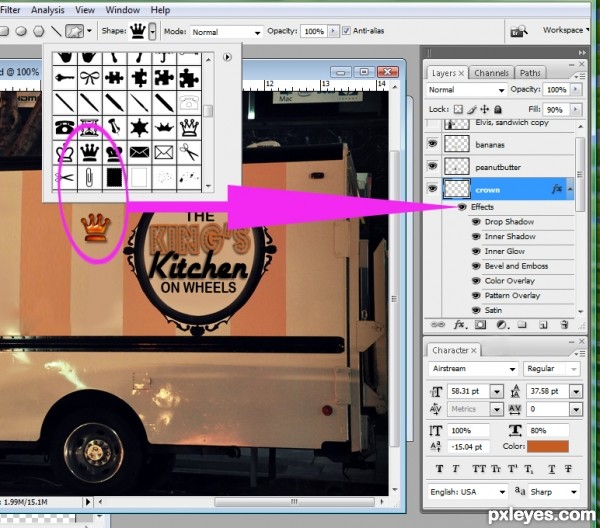This screenshot has width=600, height=528.
Task: Pick the five-point crown outline shape
Action: (x=189, y=127)
